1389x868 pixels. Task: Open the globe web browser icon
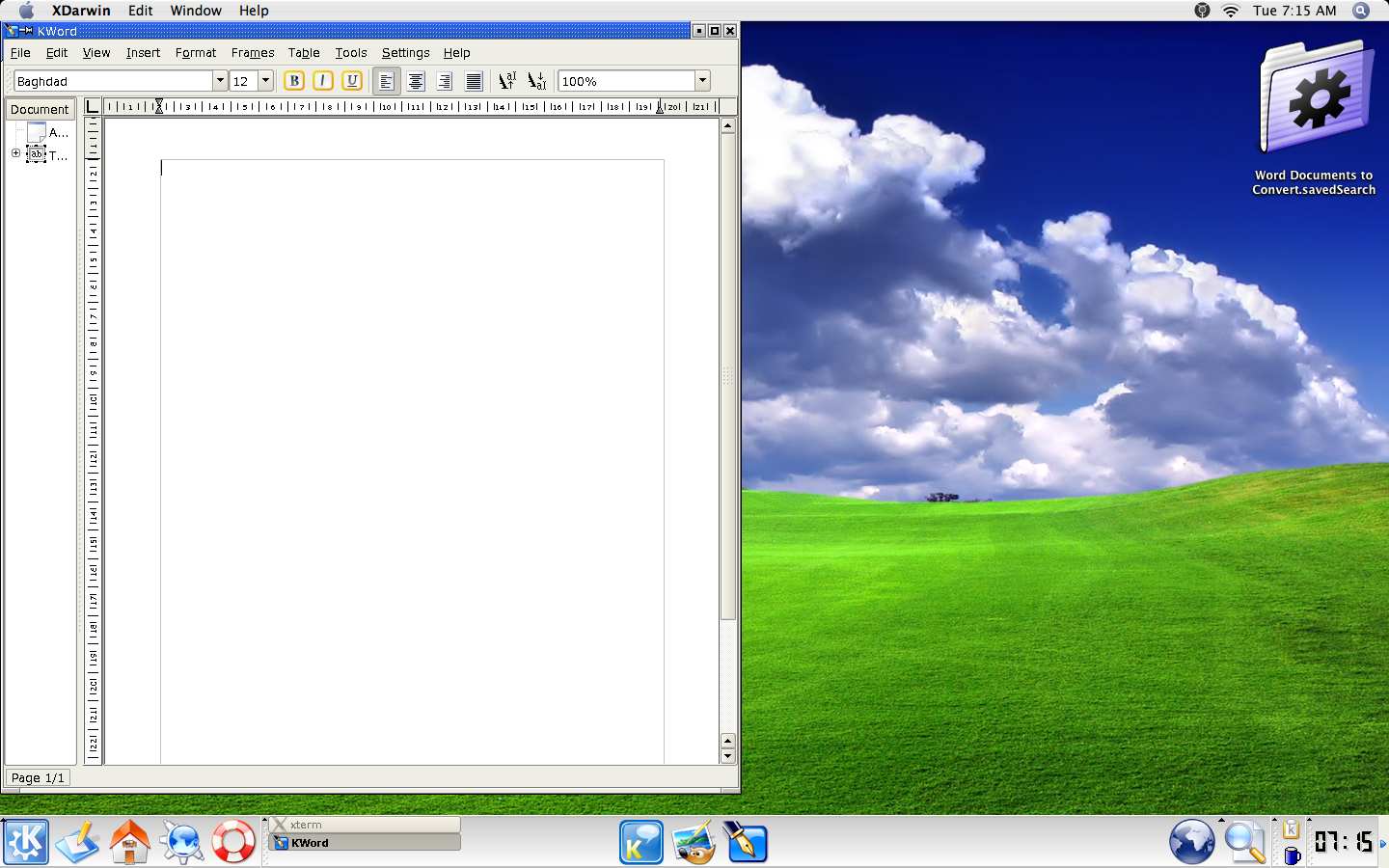pos(1192,842)
